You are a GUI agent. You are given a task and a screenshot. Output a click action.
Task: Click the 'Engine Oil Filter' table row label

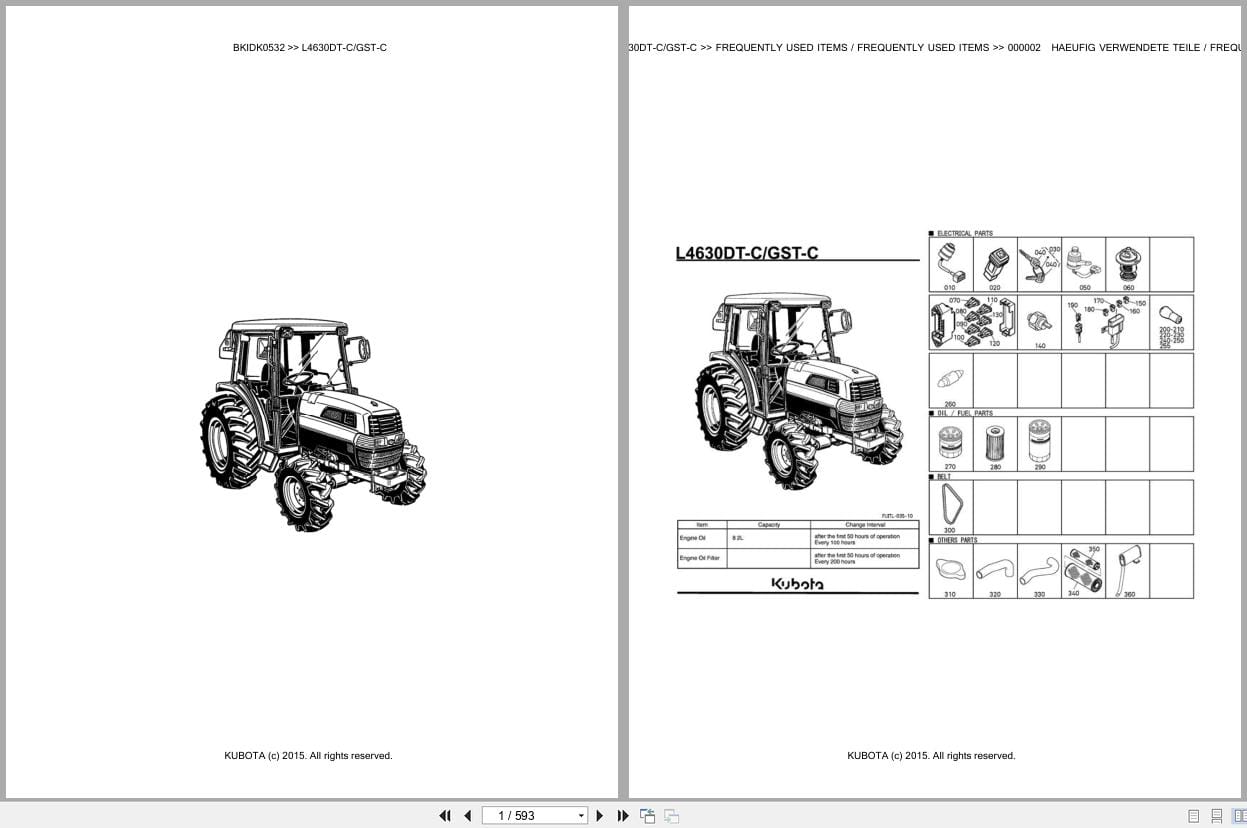tap(700, 558)
